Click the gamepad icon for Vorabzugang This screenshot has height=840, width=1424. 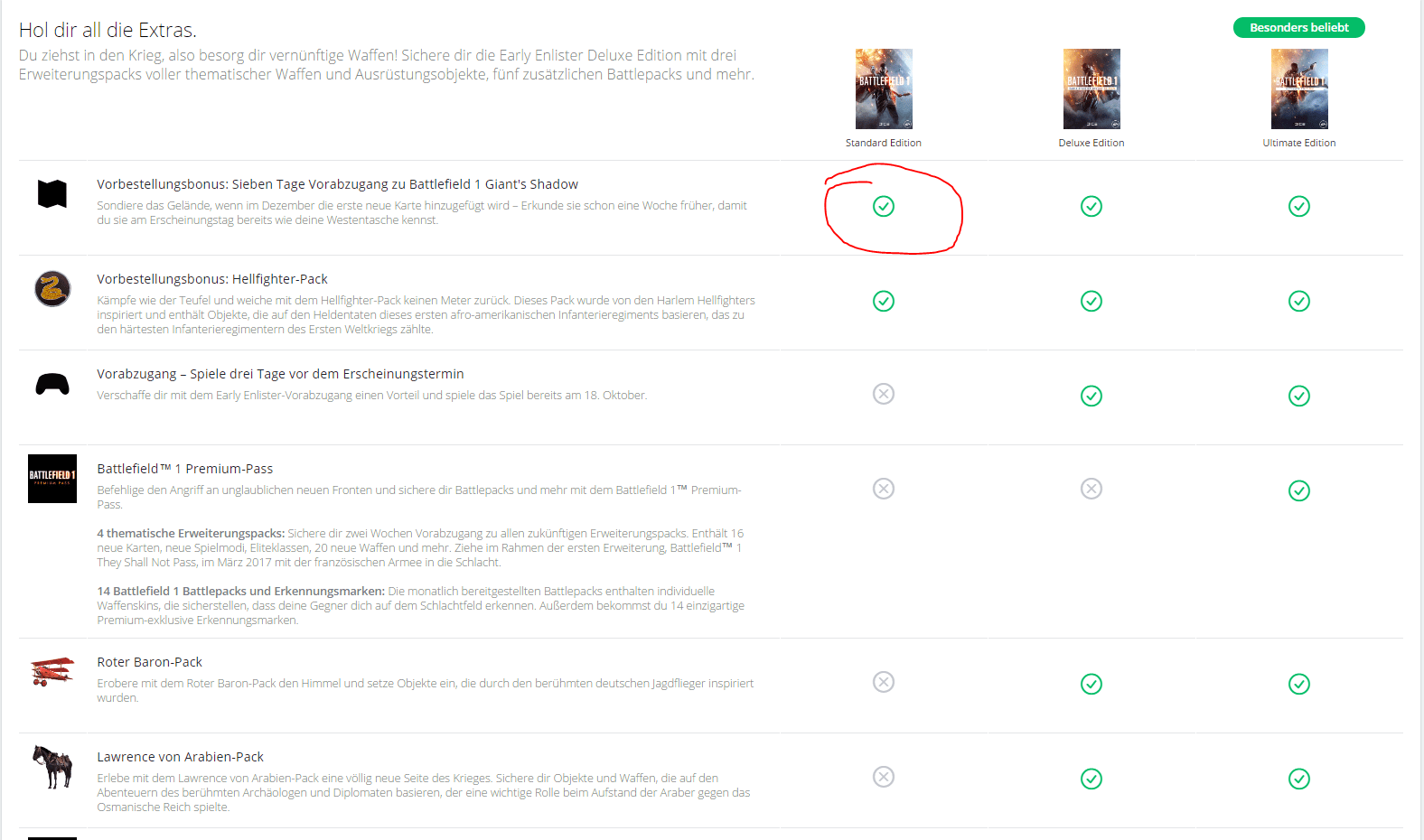[x=52, y=385]
